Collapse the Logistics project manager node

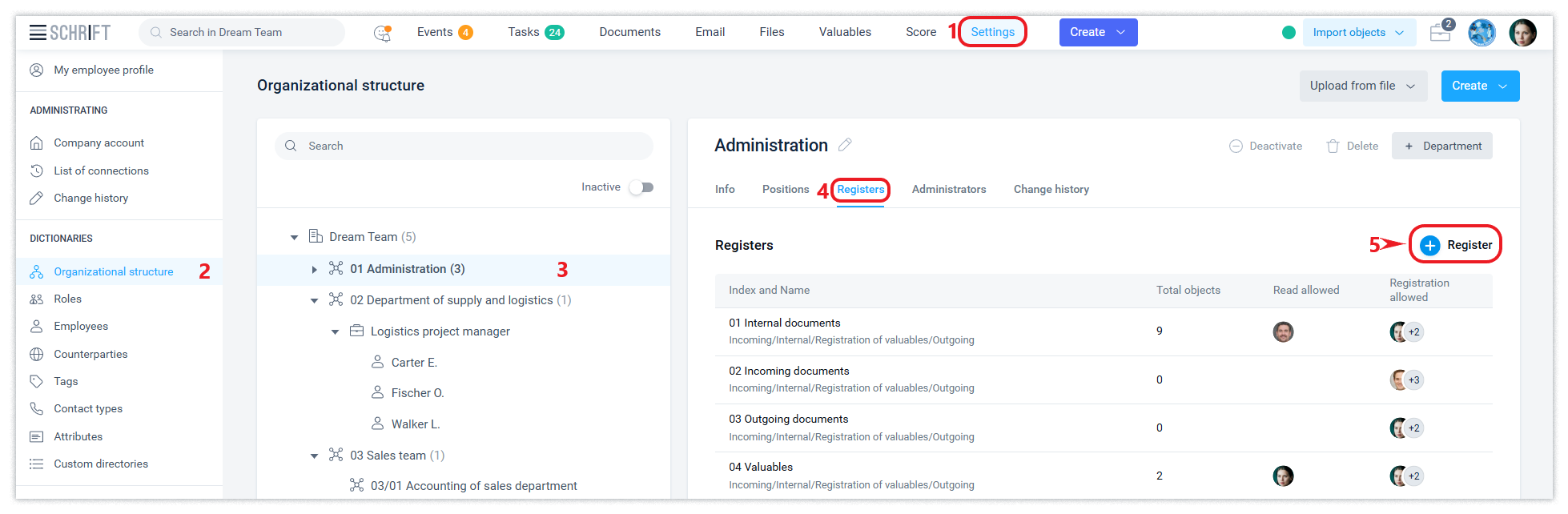click(x=336, y=332)
